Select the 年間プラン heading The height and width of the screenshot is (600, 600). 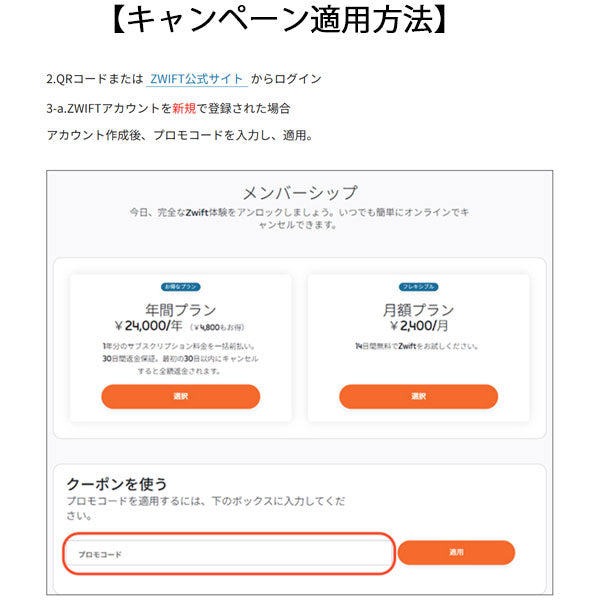tap(181, 309)
